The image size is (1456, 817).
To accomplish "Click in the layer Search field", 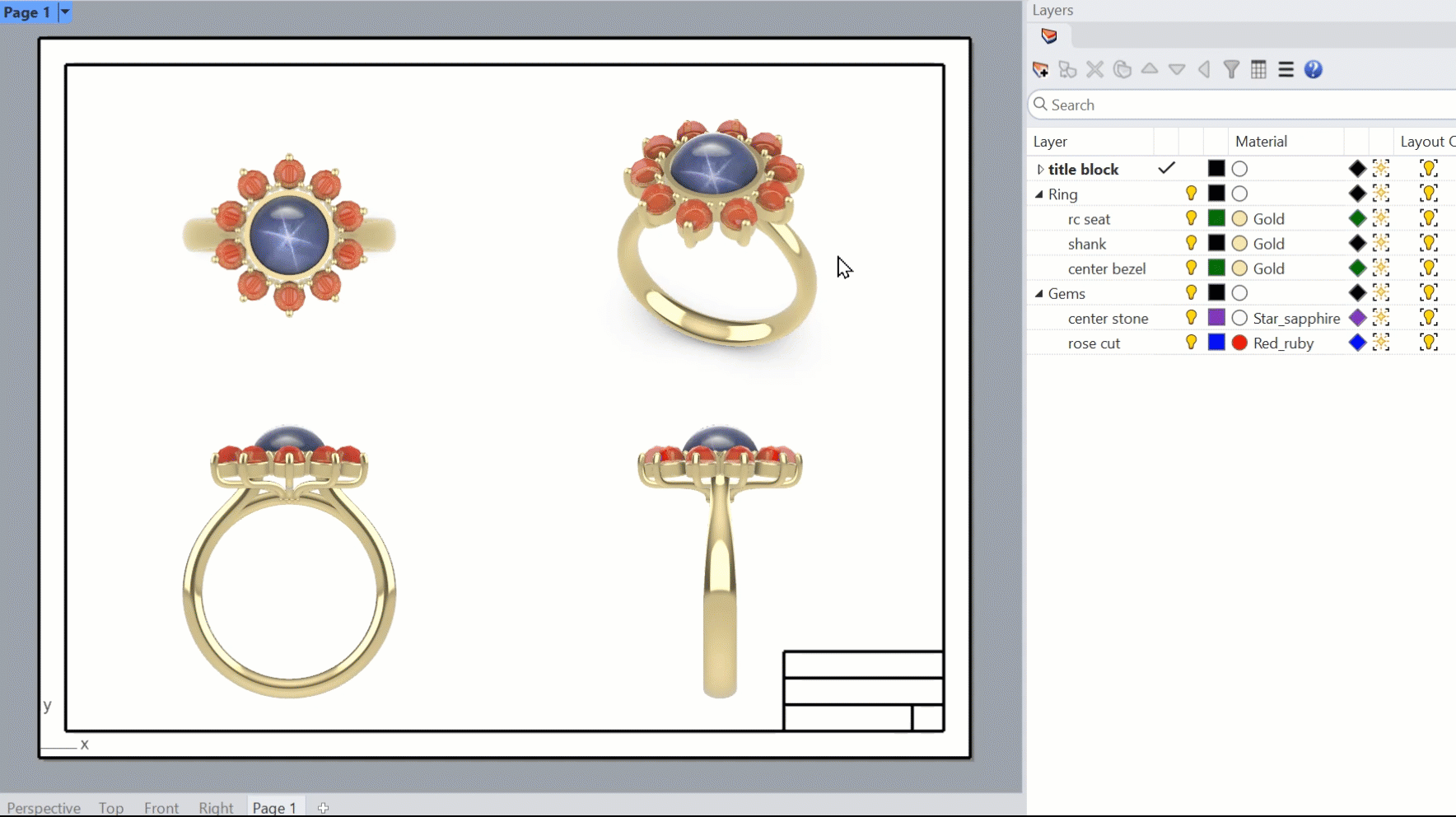I will click(x=1244, y=105).
